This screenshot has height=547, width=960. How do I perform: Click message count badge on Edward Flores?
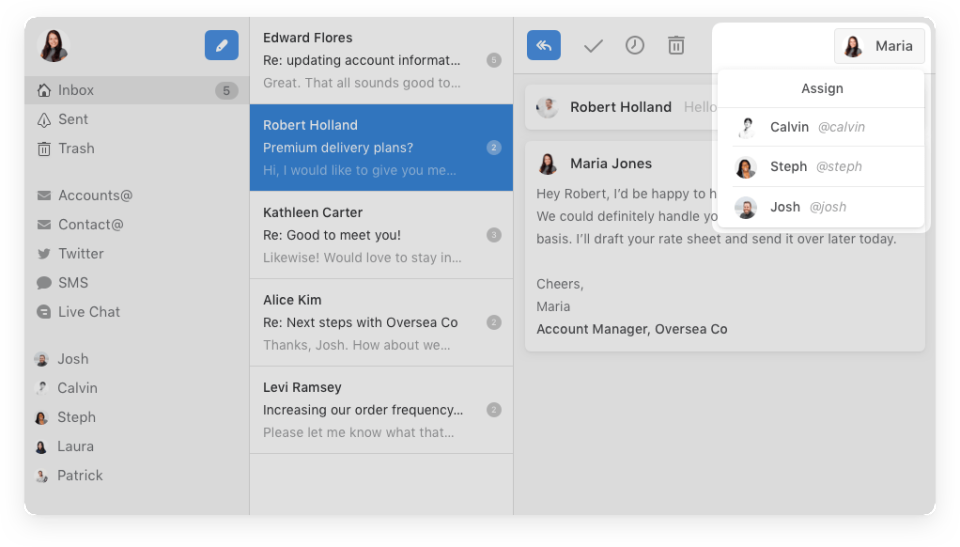(493, 60)
